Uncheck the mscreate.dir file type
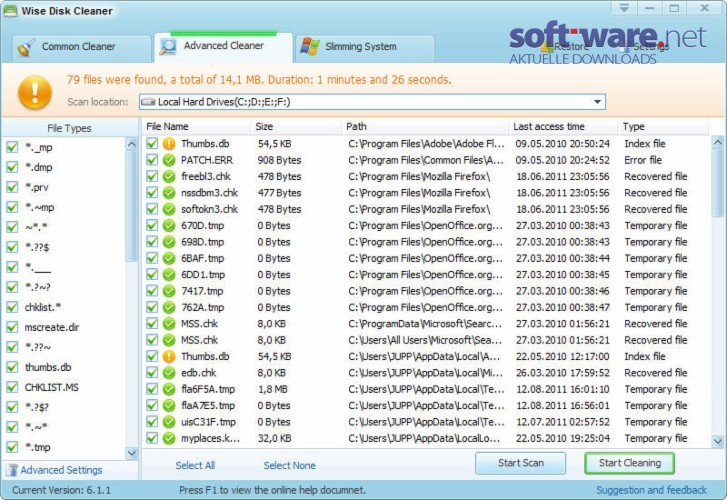The height and width of the screenshot is (500, 727). (x=12, y=327)
